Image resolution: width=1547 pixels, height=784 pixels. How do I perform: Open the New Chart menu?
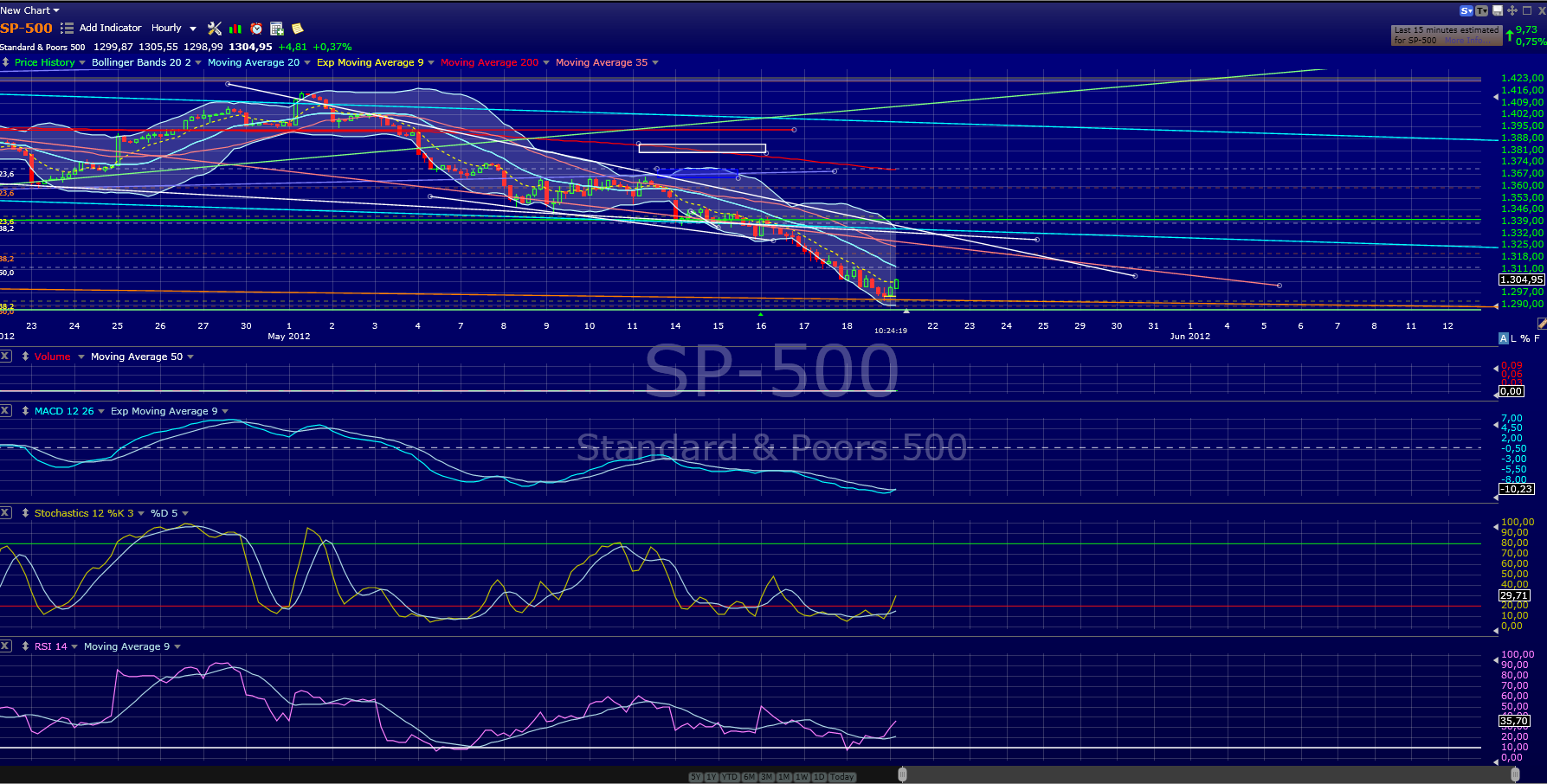[x=30, y=10]
